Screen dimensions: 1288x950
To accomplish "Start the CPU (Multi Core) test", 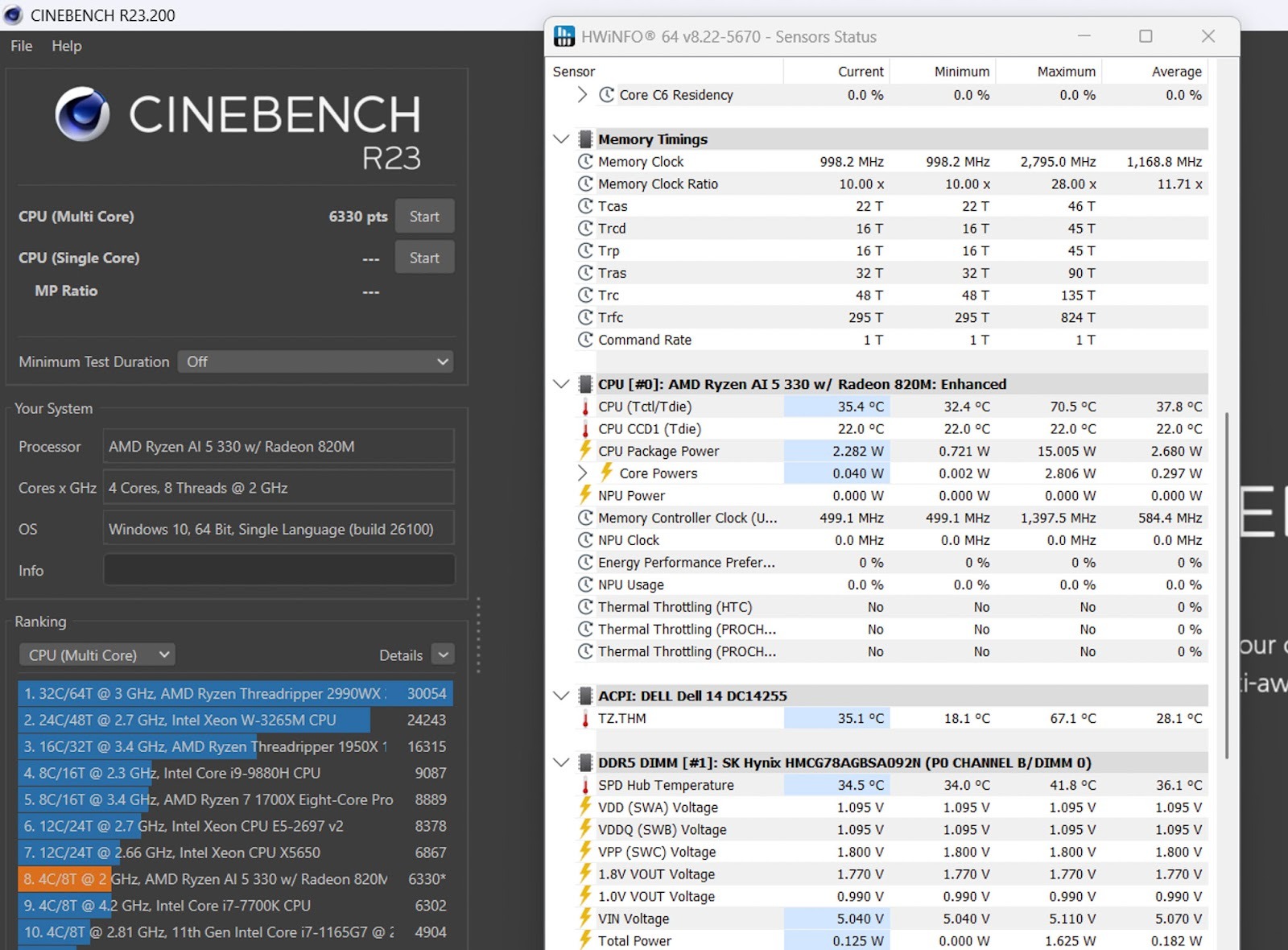I will tap(424, 217).
